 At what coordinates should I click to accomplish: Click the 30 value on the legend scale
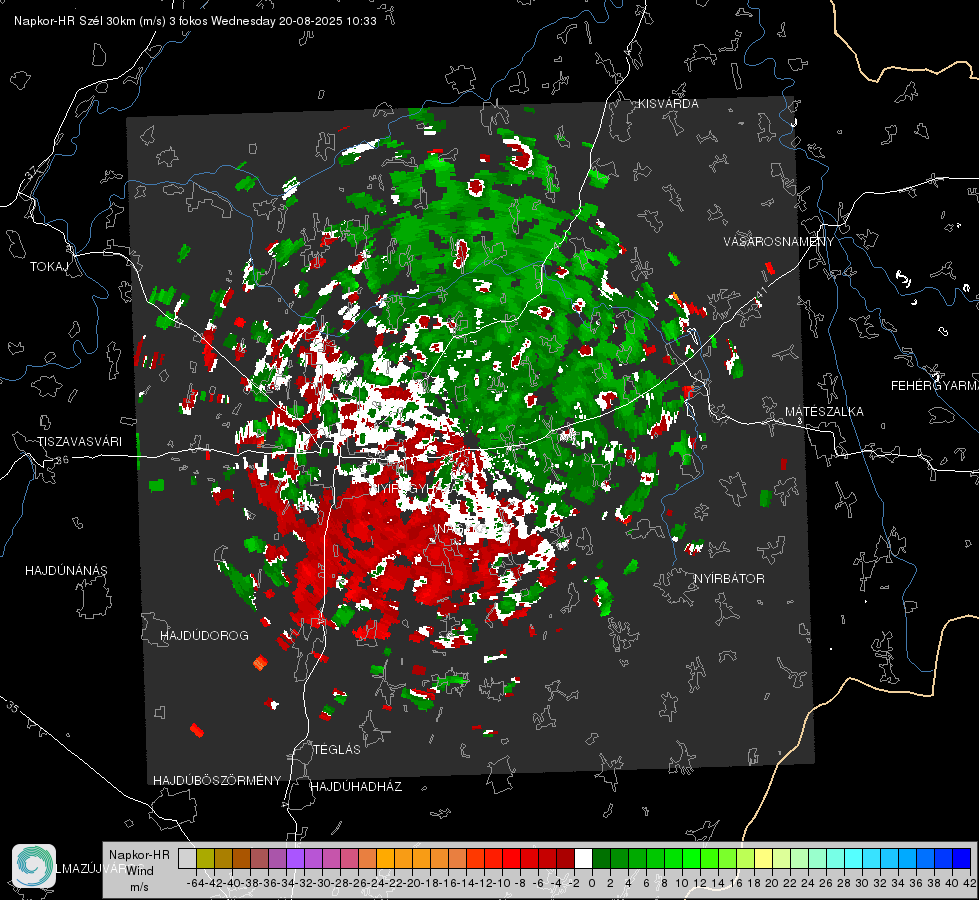coord(862,884)
